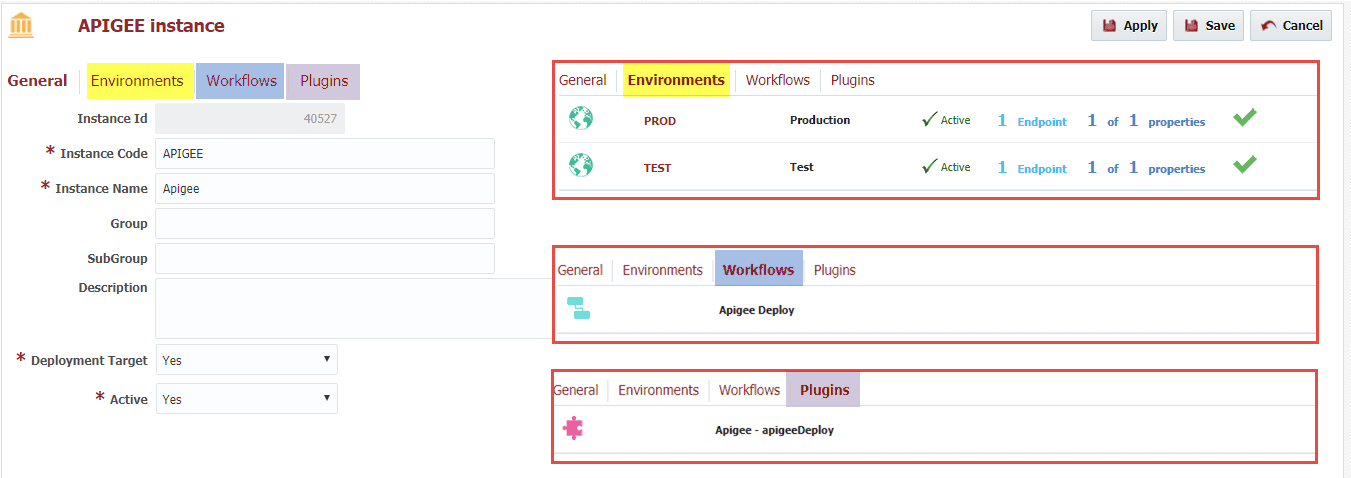
Task: Select Environments tab in the Apigee Deploy panel
Action: tap(663, 270)
